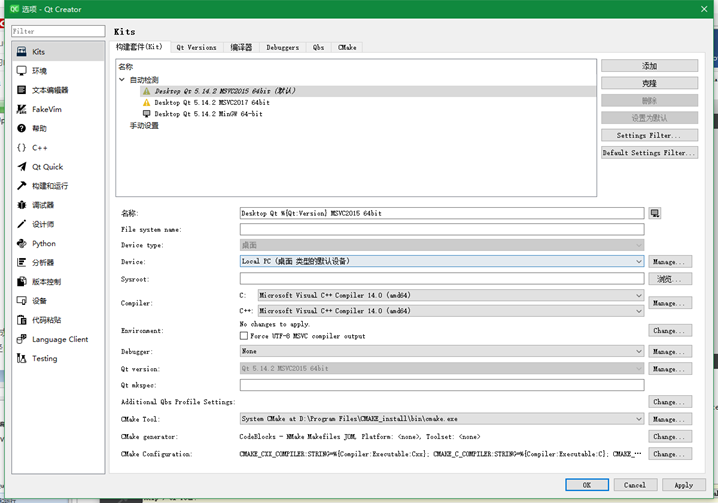Open the CMake Tool dropdown
The width and height of the screenshot is (718, 503).
point(442,419)
